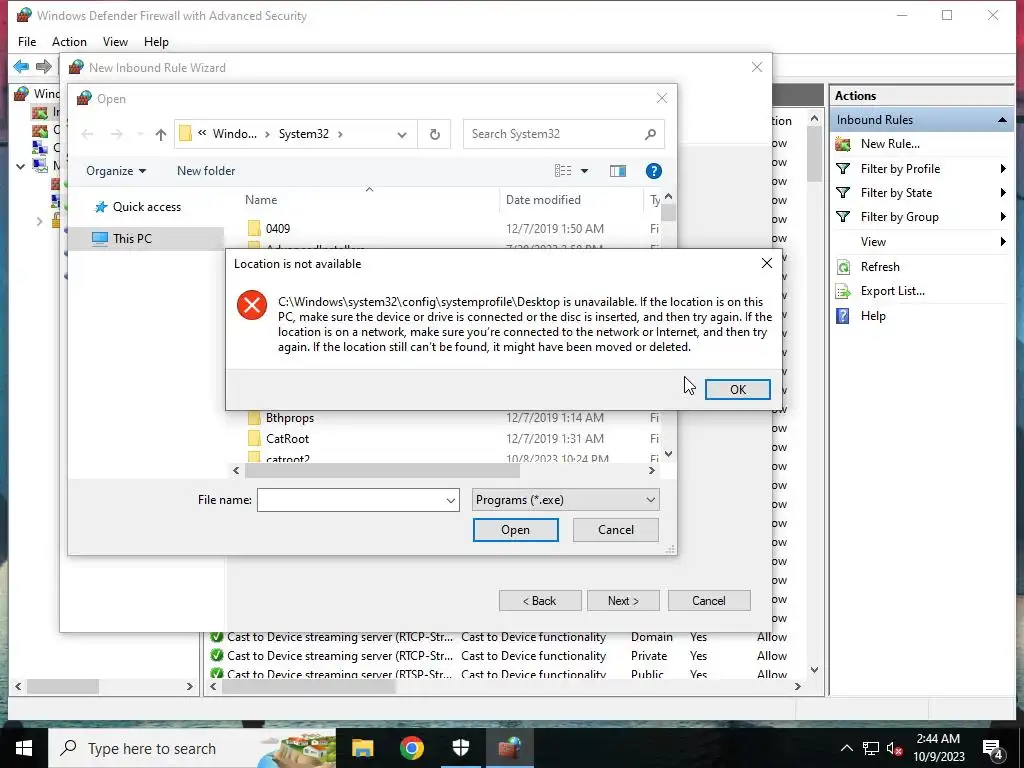Image resolution: width=1024 pixels, height=768 pixels.
Task: Click the Up arrow to parent folder
Action: pyautogui.click(x=161, y=135)
